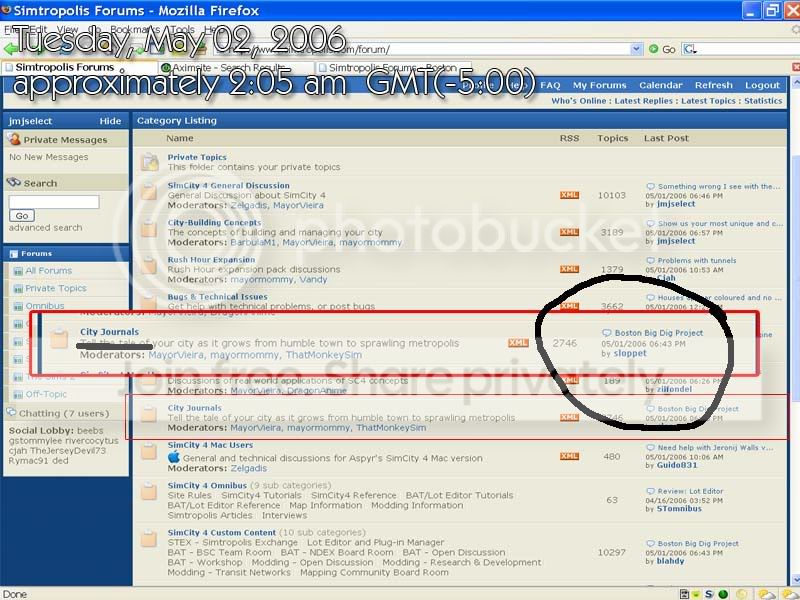800x600 pixels.
Task: Click the green Go icon in address bar
Action: click(x=654, y=49)
